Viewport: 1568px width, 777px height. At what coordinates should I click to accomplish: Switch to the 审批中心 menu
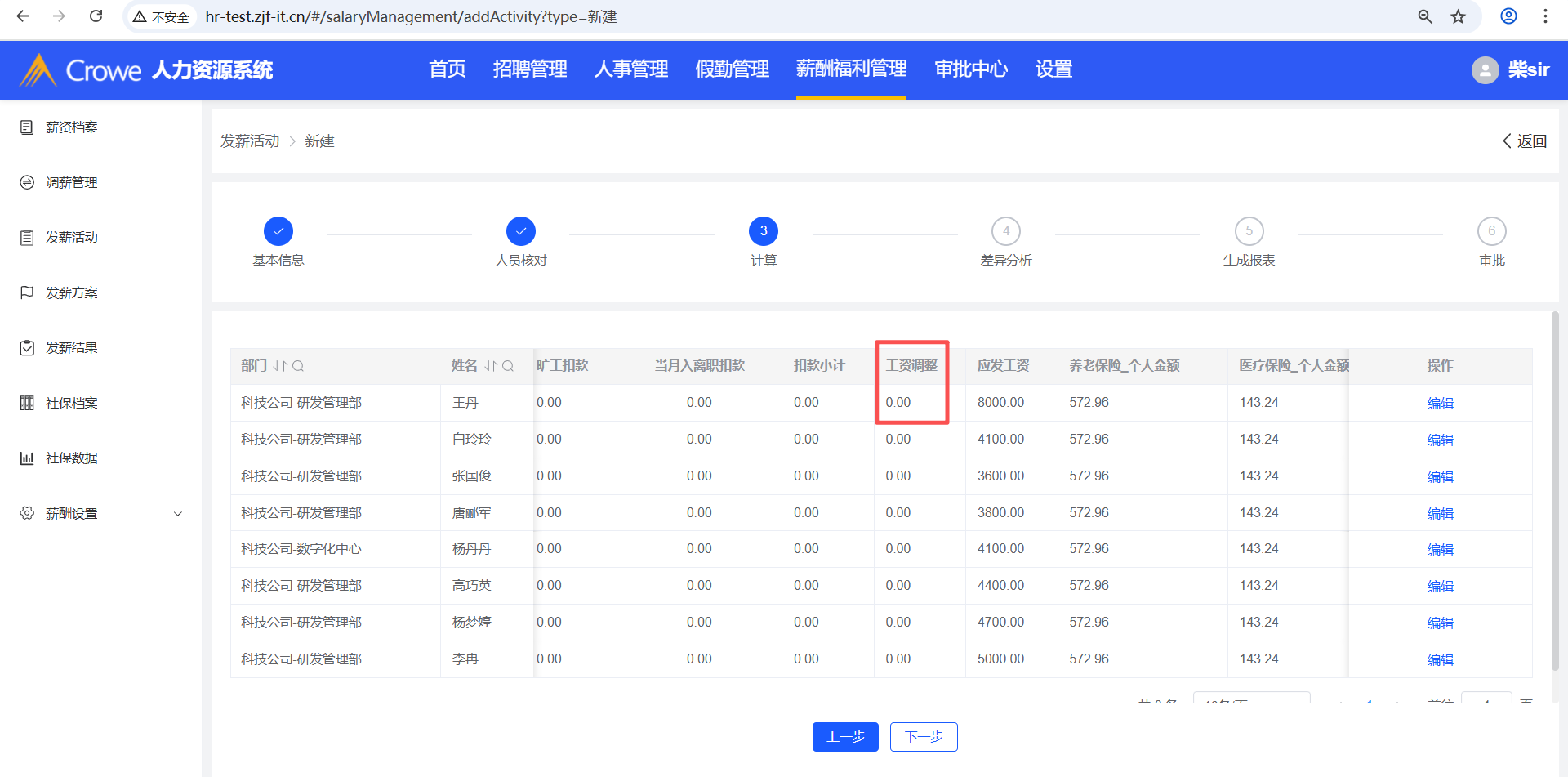click(x=970, y=69)
